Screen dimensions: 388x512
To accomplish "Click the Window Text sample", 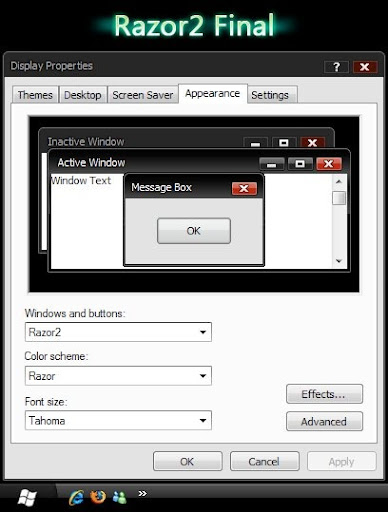I will (81, 181).
